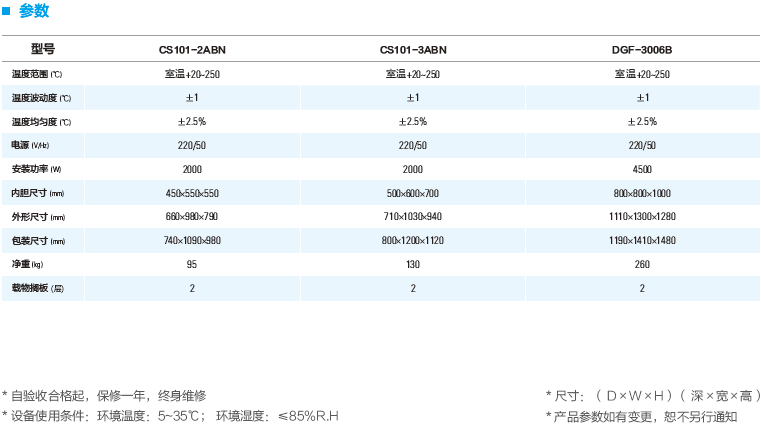Select the 1110×1300×1280 outer dimension value

point(642,217)
